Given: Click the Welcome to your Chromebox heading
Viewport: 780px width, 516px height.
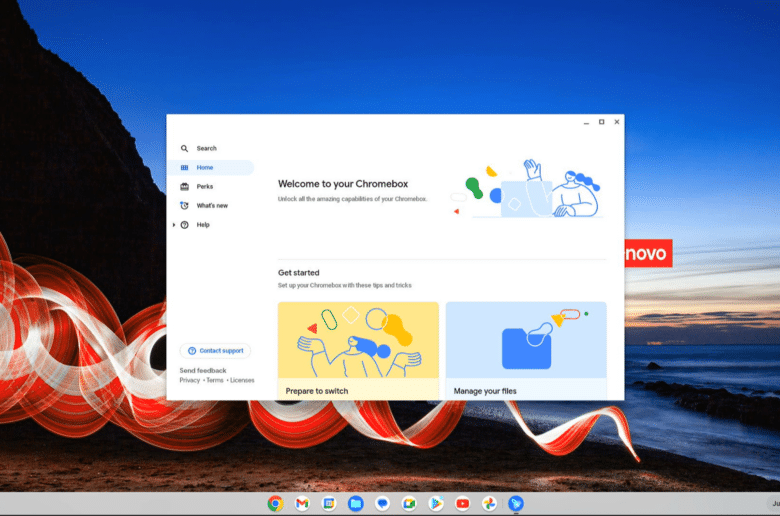Looking at the screenshot, I should pos(343,184).
